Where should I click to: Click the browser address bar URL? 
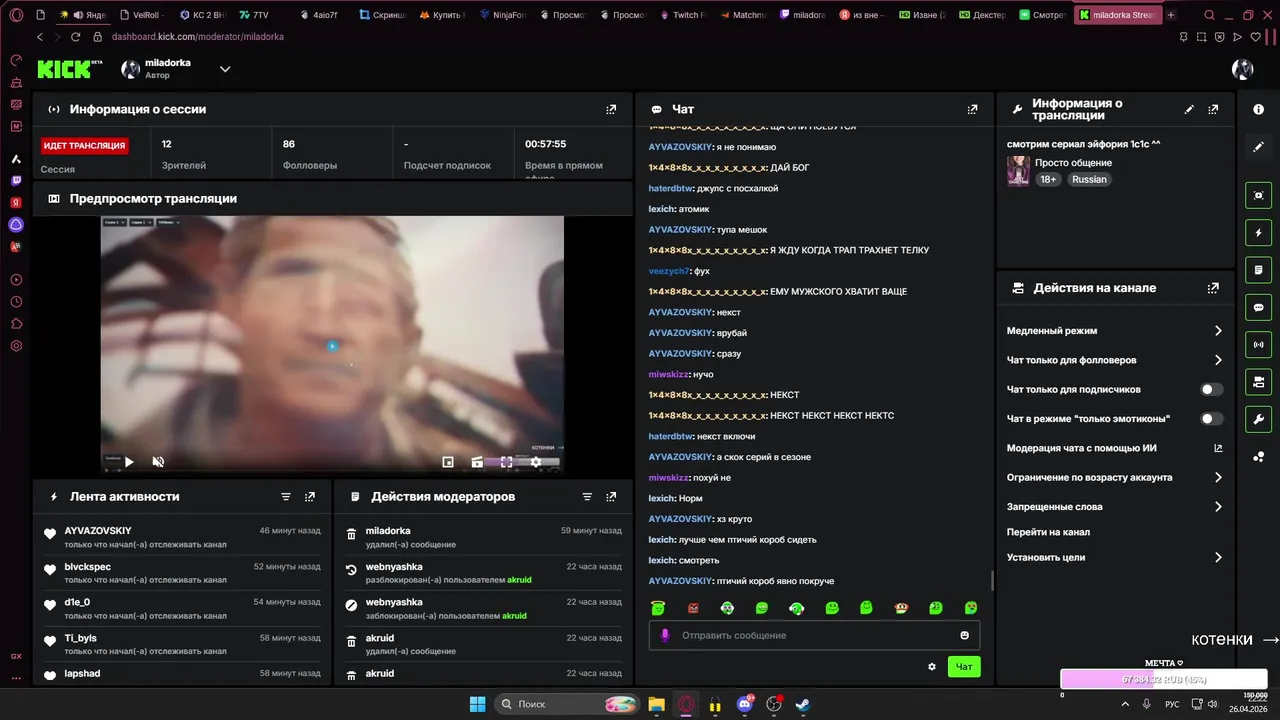[x=198, y=37]
